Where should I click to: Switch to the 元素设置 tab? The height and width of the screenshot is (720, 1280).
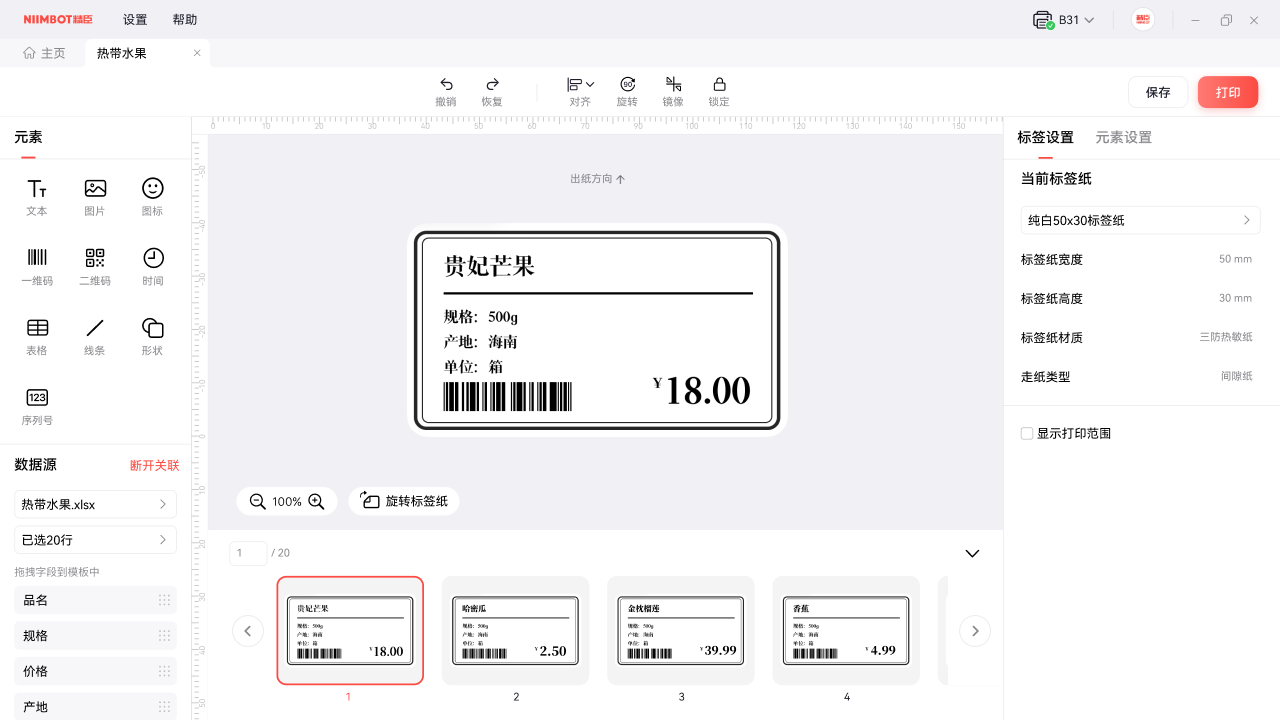coord(1123,138)
